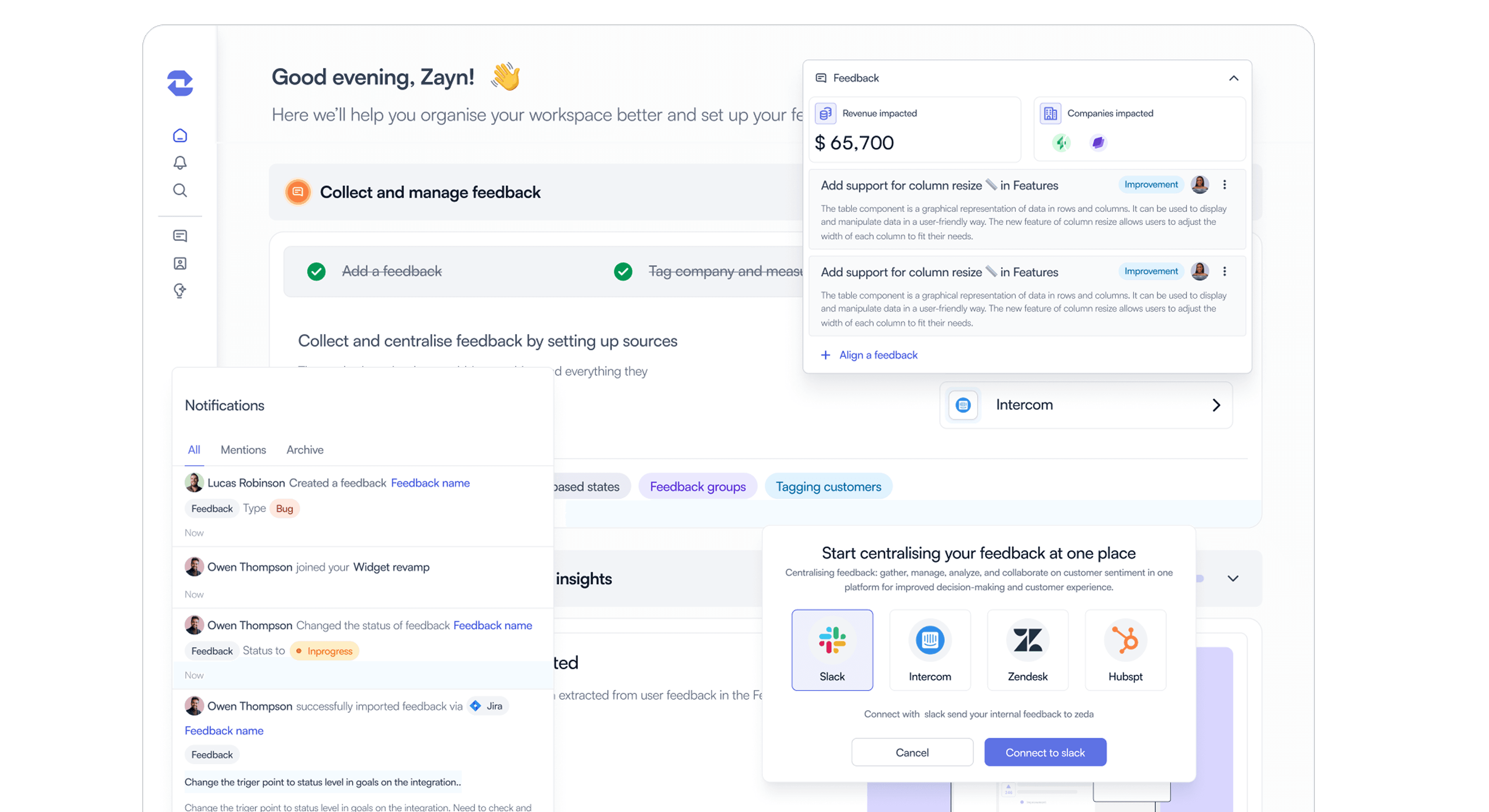Switch to the All notifications tab

tap(193, 450)
